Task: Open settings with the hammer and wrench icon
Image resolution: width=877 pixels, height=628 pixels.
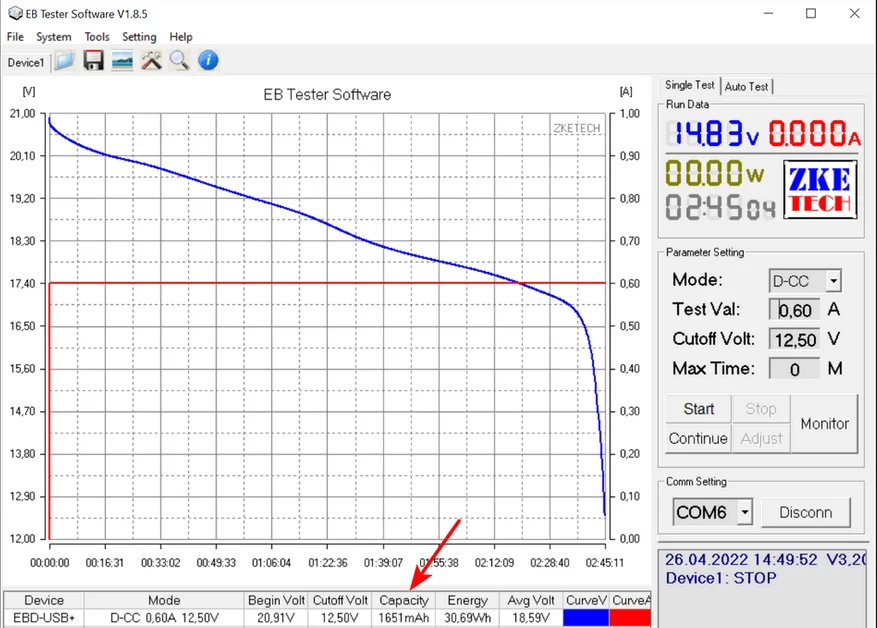Action: (x=151, y=60)
